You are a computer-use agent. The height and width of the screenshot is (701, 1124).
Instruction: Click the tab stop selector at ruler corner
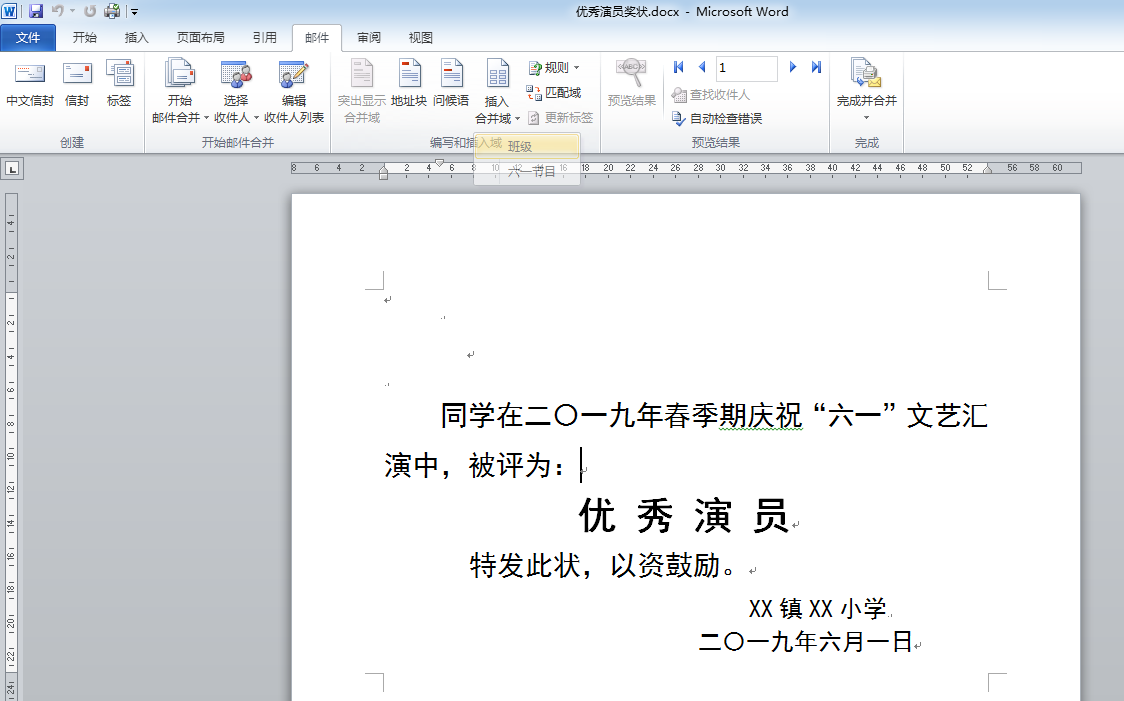[x=12, y=169]
